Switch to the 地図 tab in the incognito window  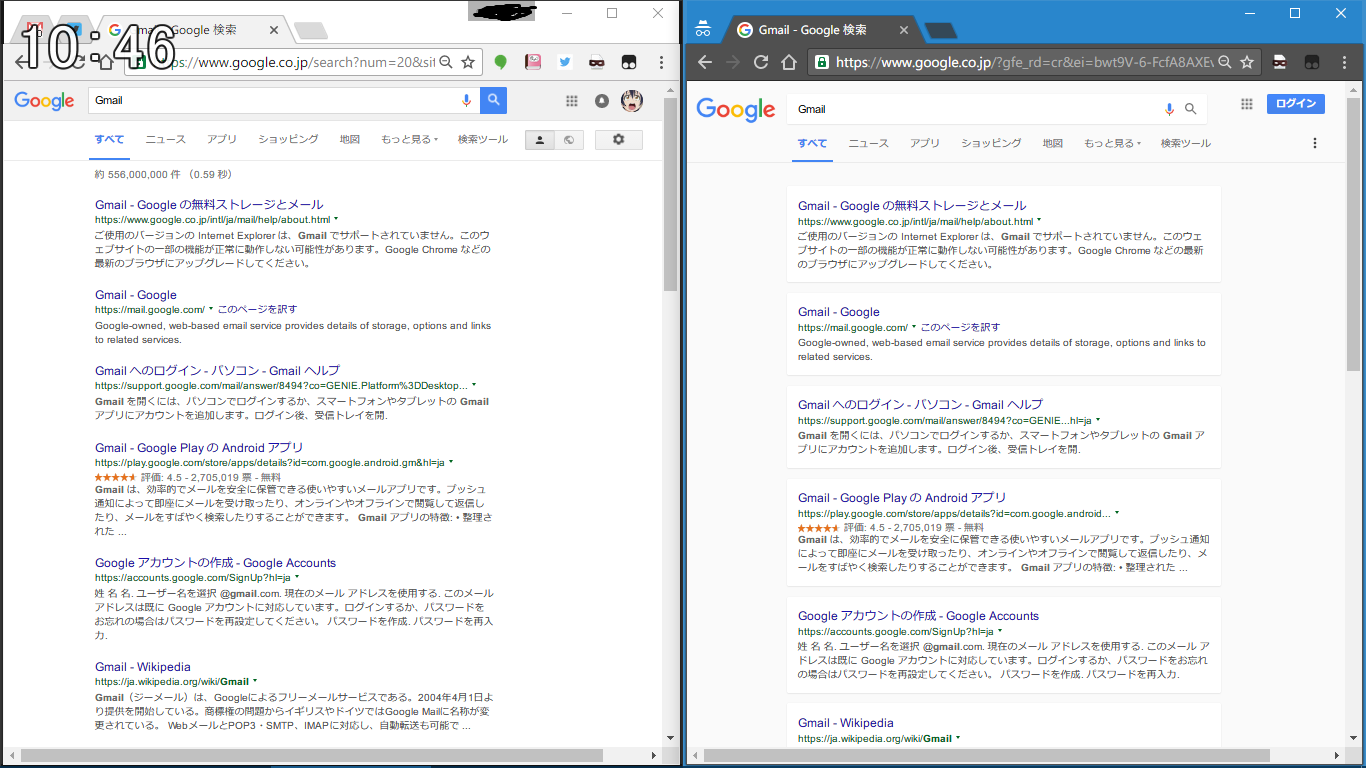pos(1052,143)
